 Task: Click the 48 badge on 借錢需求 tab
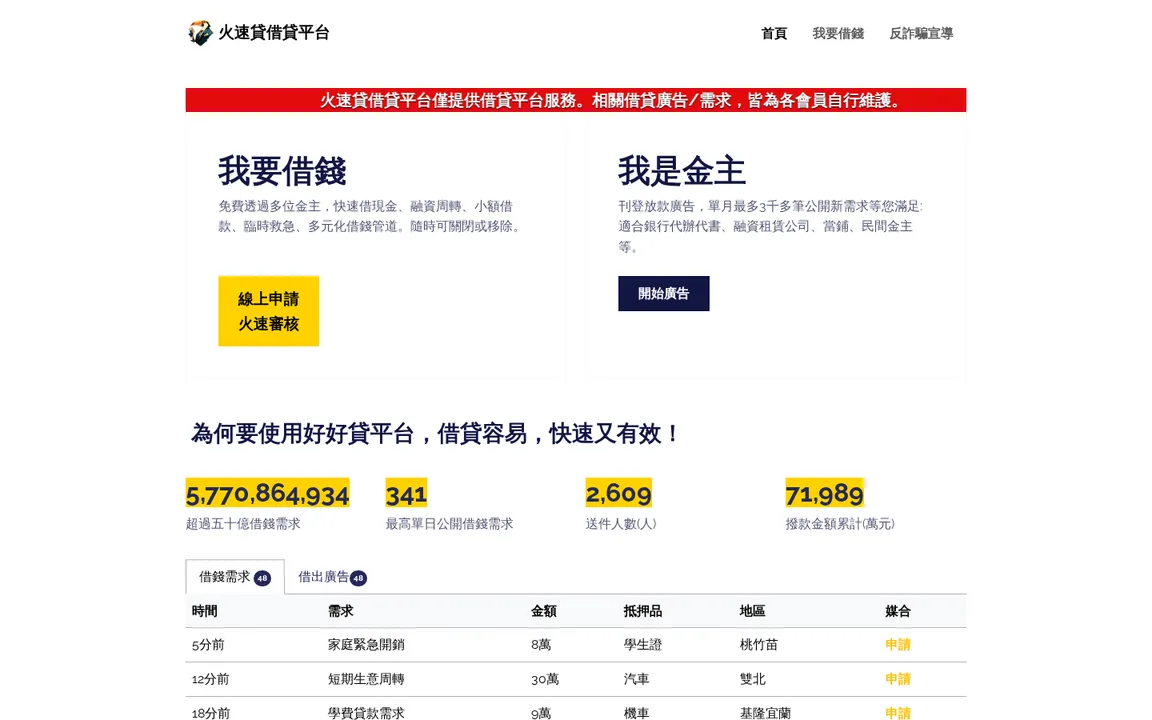(262, 578)
